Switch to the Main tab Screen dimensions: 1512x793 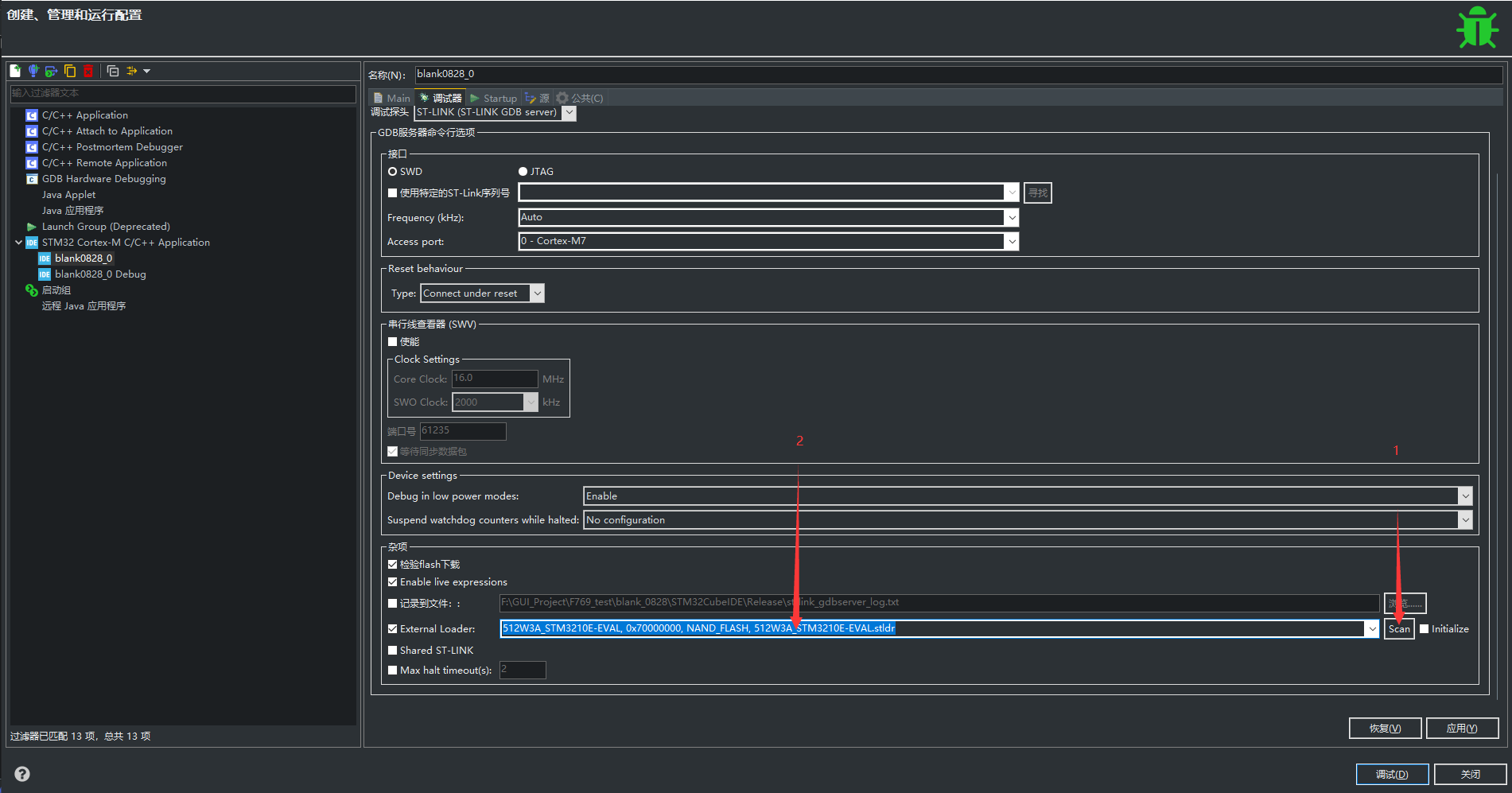(392, 97)
